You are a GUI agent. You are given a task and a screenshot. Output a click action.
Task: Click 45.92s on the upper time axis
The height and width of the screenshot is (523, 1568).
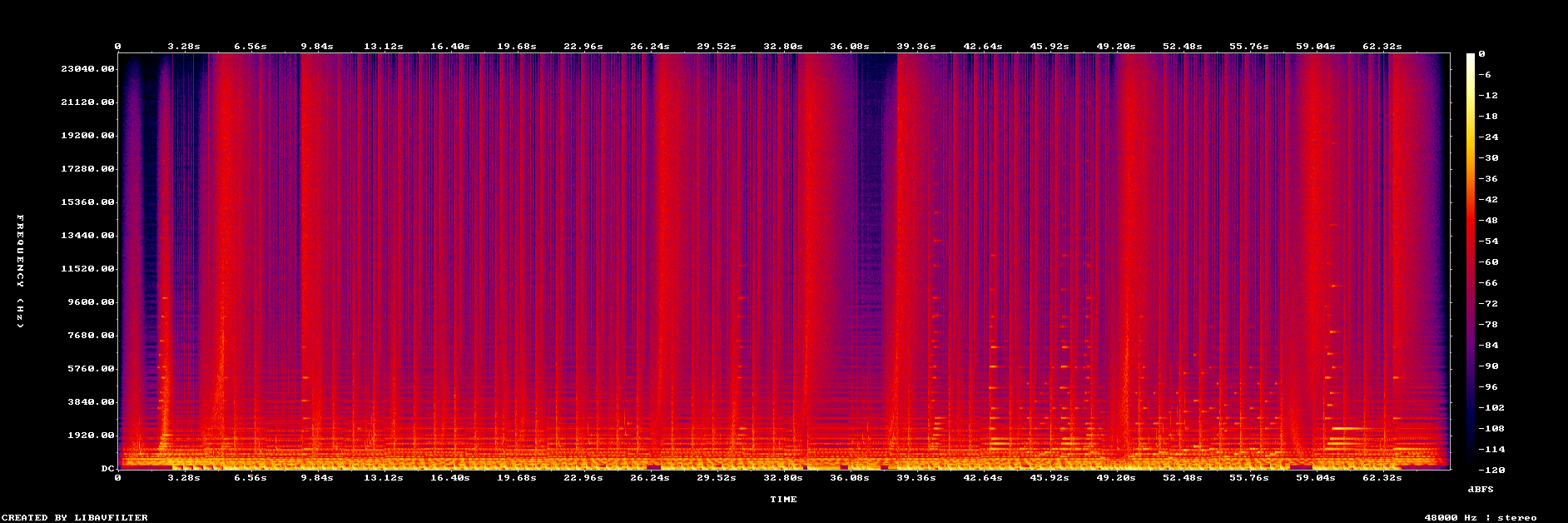pos(1049,47)
